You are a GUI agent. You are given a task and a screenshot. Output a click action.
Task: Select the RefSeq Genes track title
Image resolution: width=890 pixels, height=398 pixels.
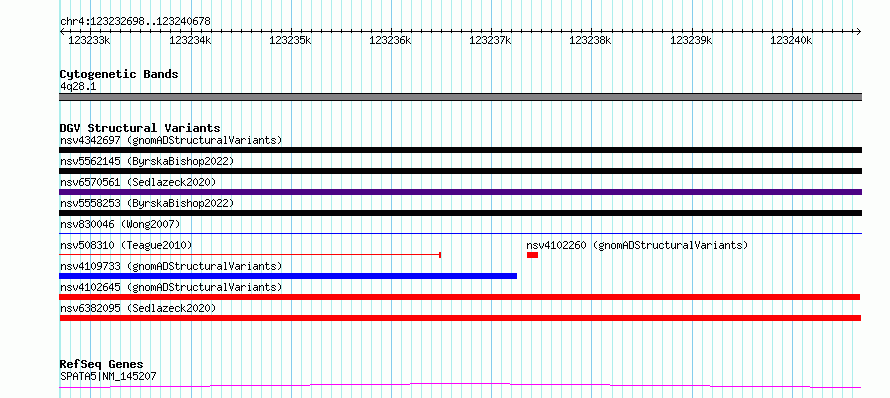pyautogui.click(x=102, y=365)
